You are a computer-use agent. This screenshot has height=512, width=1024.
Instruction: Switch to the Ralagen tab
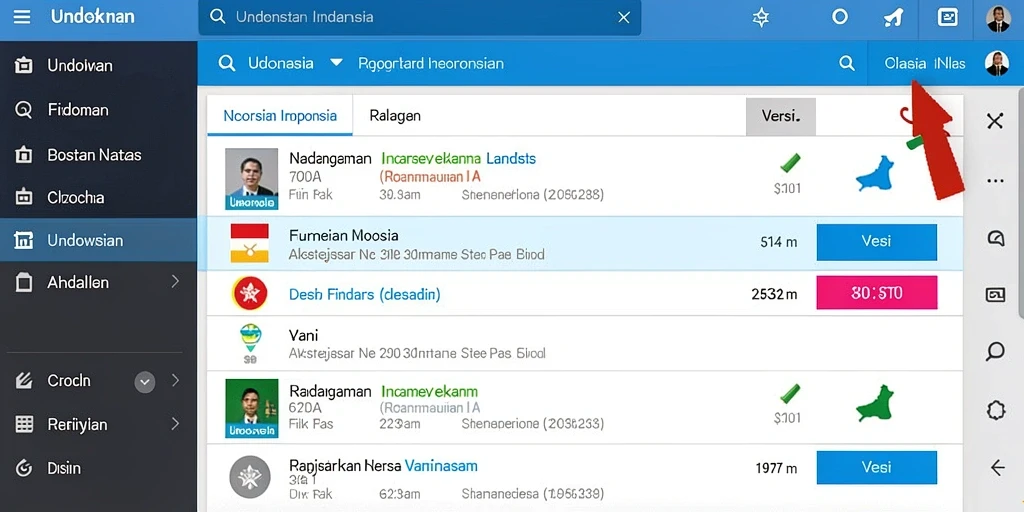395,116
